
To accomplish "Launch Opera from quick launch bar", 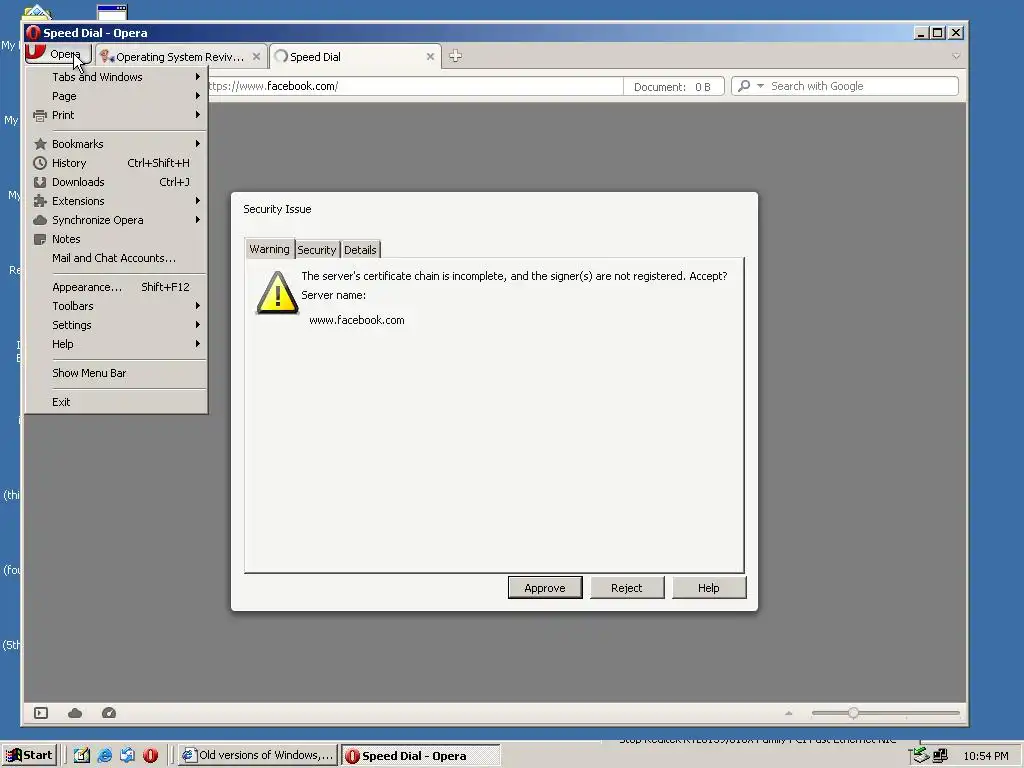I will pyautogui.click(x=150, y=756).
